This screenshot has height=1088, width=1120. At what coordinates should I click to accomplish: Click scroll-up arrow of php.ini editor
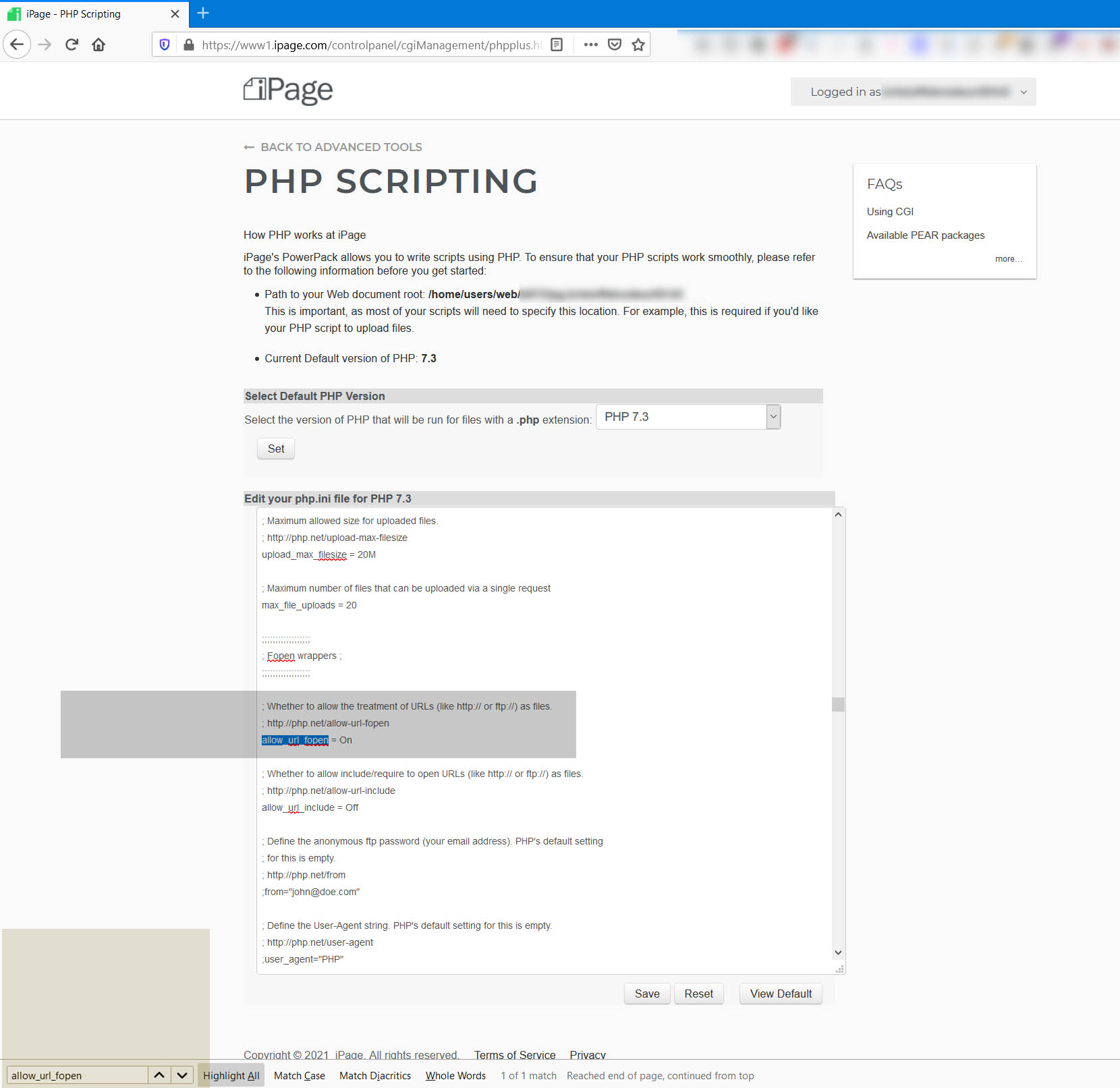coord(838,515)
